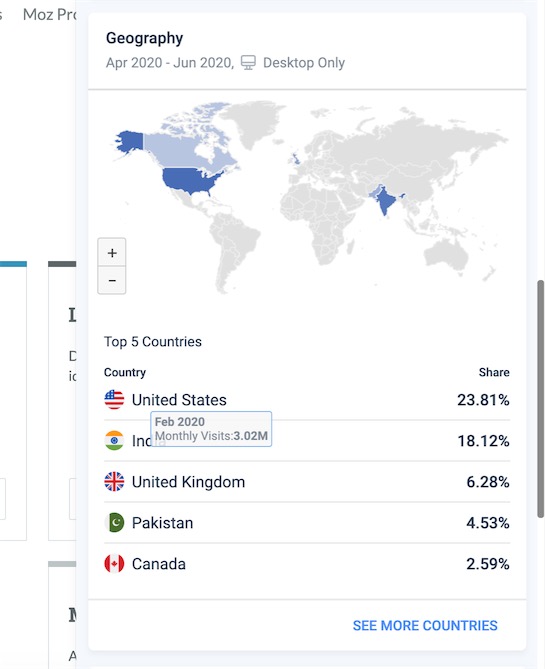Click the United States flag icon
The height and width of the screenshot is (669, 545).
(114, 400)
